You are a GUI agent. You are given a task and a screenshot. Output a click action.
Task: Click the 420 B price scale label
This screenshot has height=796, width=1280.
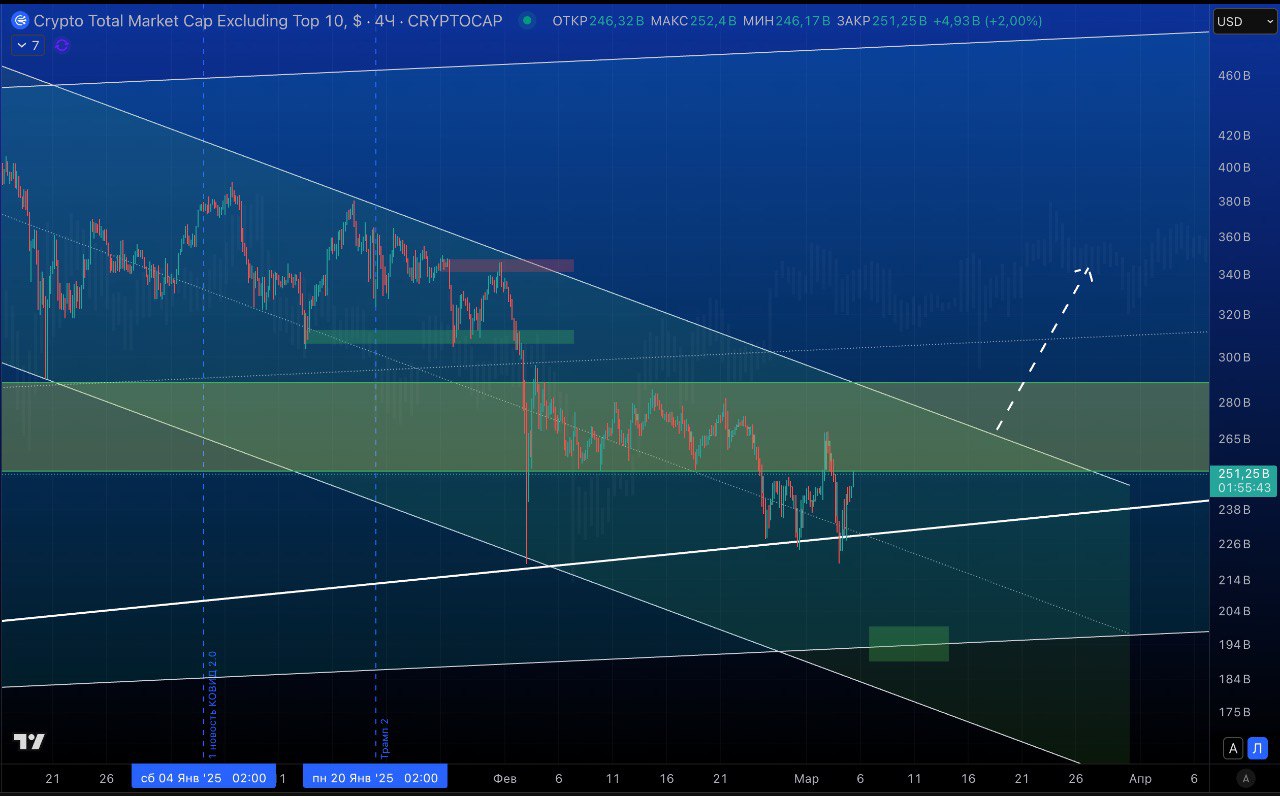coord(1233,135)
